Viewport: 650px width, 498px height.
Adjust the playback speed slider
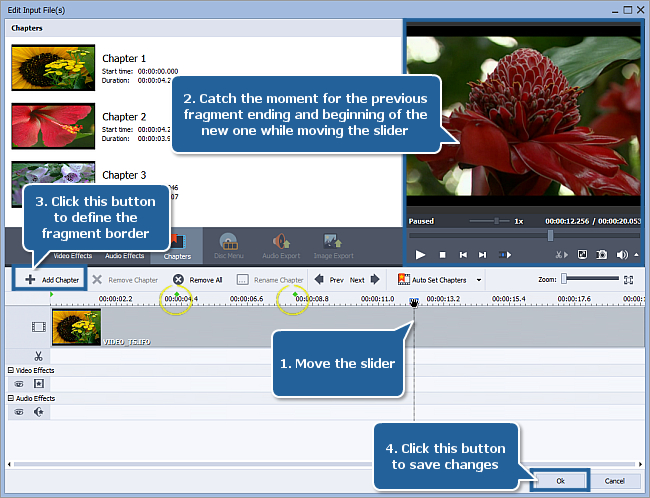(x=496, y=221)
